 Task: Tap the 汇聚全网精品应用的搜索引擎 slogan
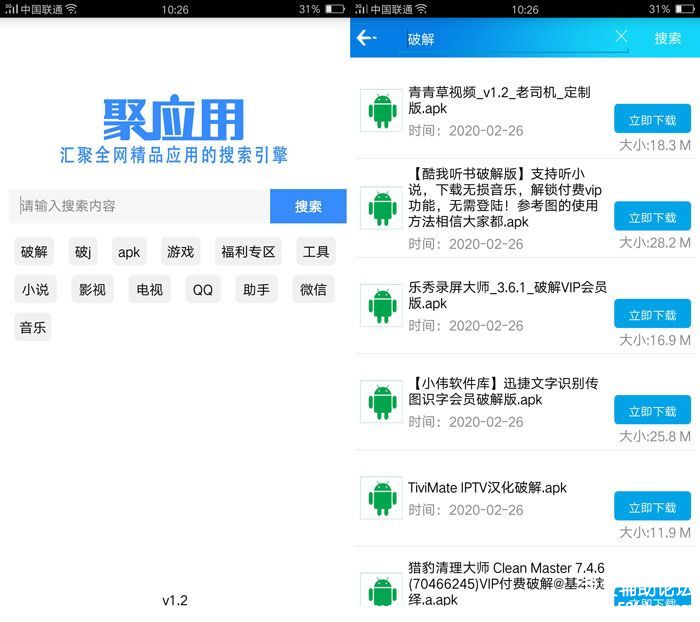[174, 155]
